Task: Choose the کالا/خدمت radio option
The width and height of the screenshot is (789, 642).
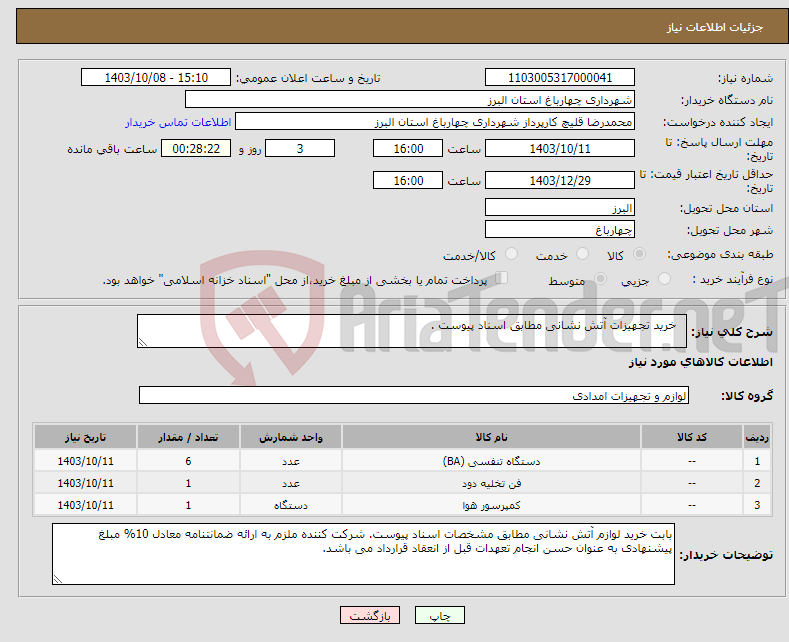Action: coord(511,254)
